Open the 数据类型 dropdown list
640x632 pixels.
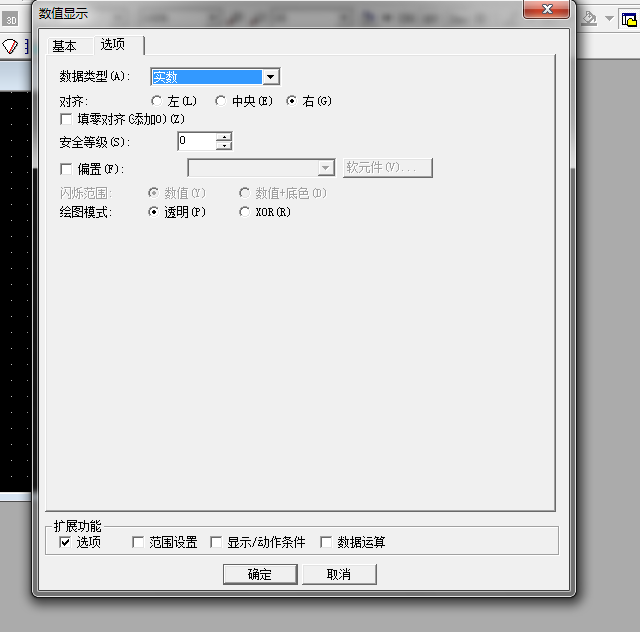pyautogui.click(x=270, y=77)
